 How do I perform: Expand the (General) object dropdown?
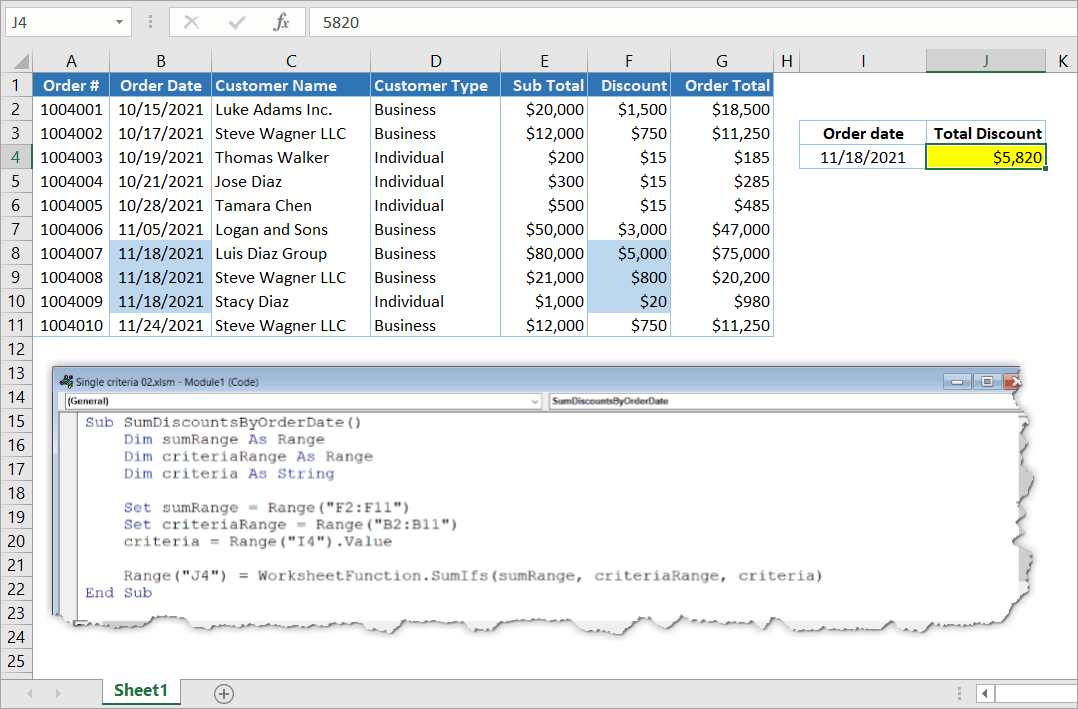(535, 401)
